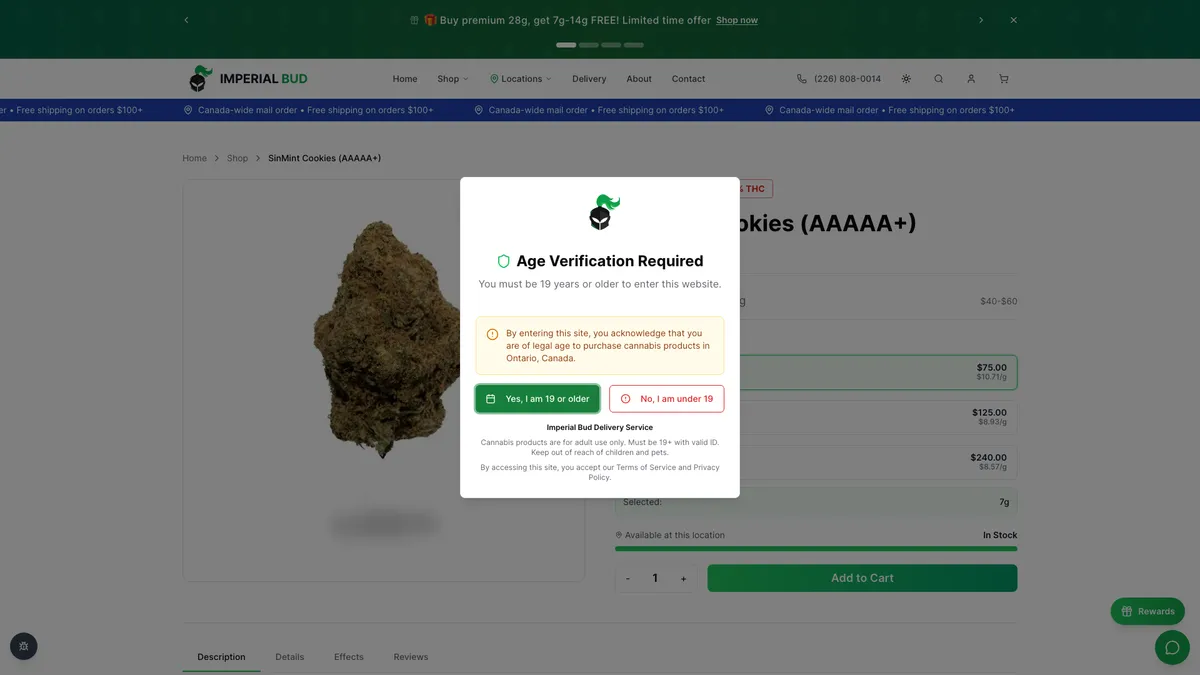Click the Imperial Bud logo in header

tap(248, 79)
